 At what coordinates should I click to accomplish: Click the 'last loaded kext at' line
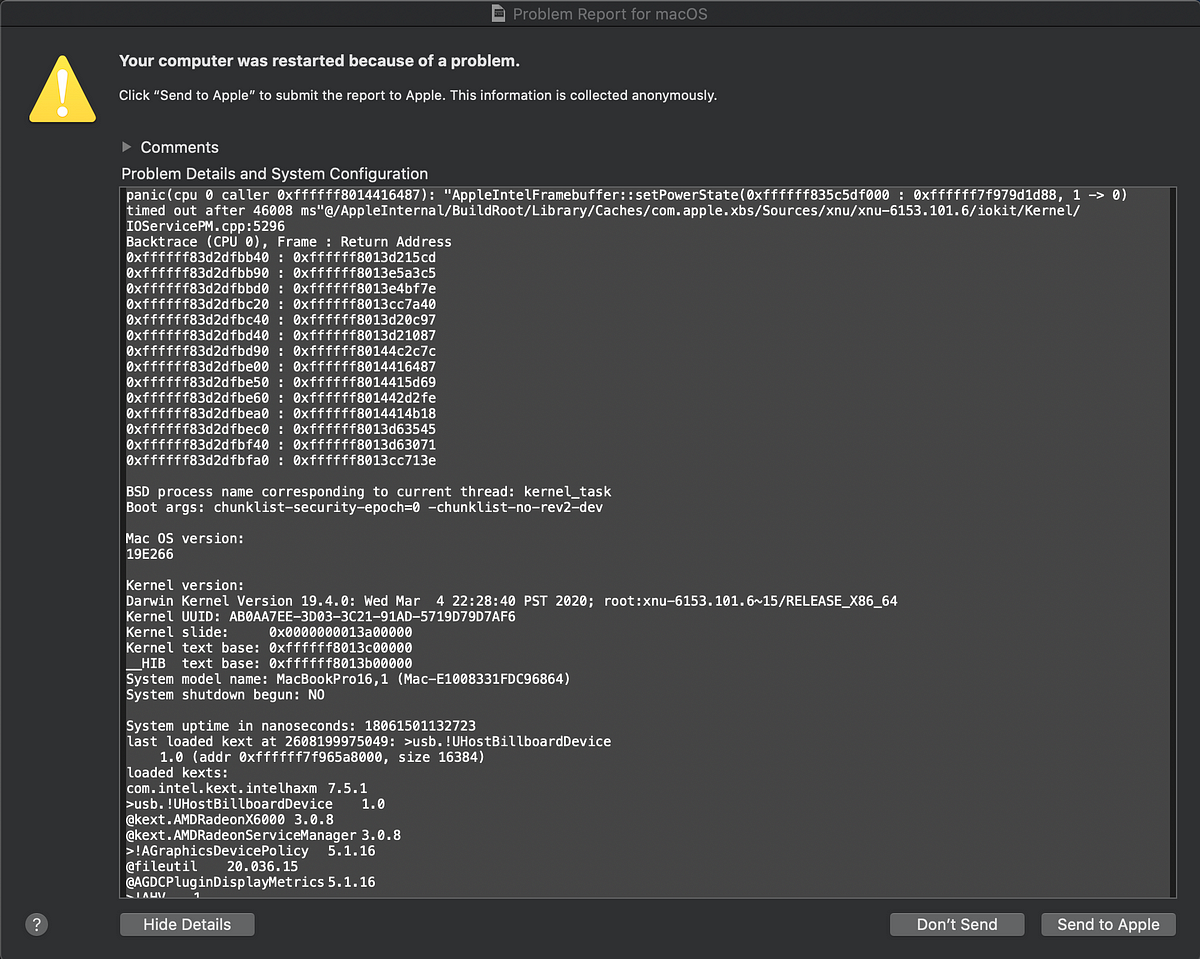click(x=368, y=741)
